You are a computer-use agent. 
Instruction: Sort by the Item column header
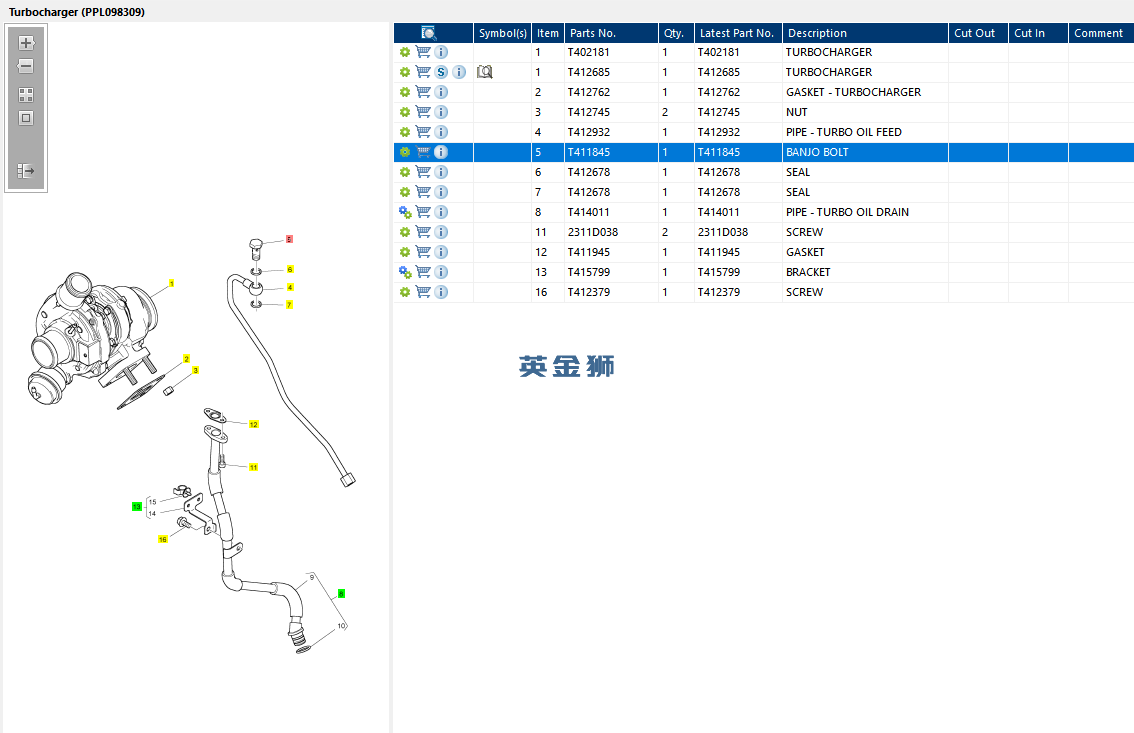(547, 33)
